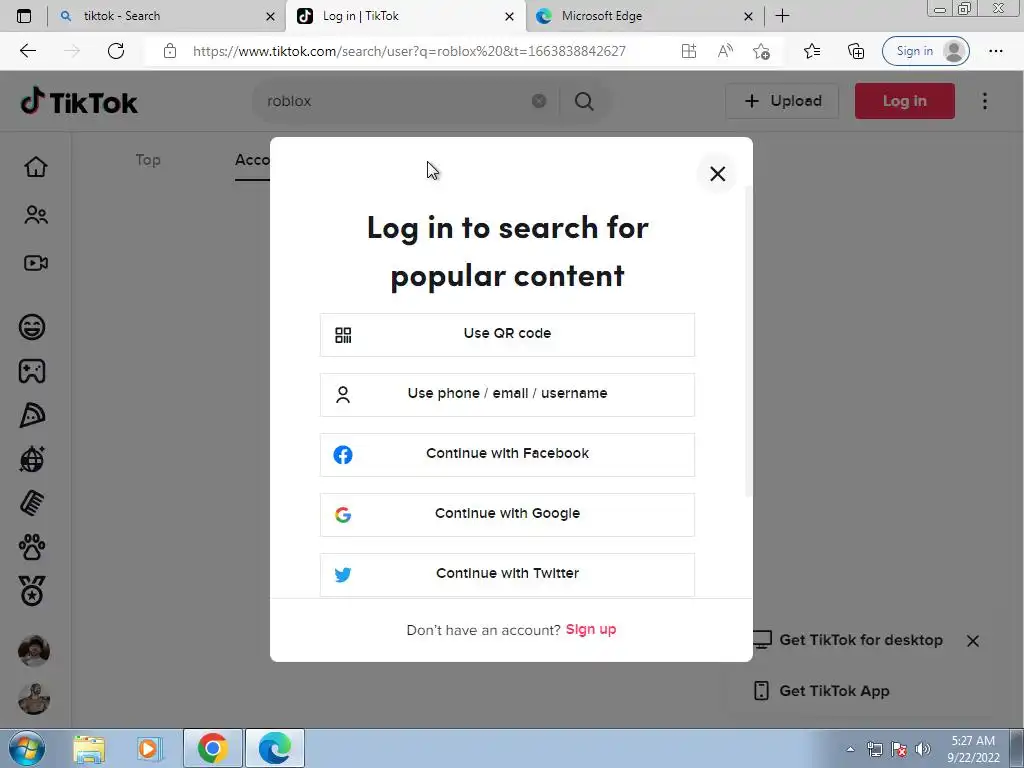Viewport: 1024px width, 768px height.
Task: Open LIVE camera icon in sidebar
Action: (36, 263)
